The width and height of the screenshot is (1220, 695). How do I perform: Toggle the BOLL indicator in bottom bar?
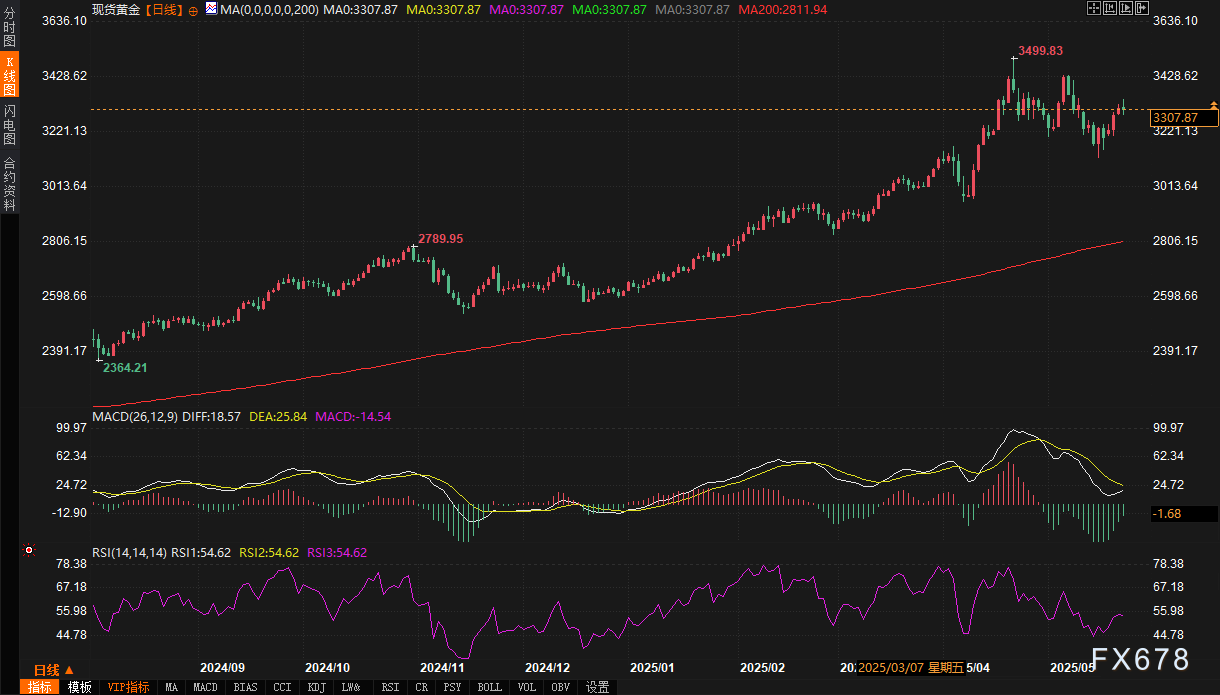coord(489,687)
